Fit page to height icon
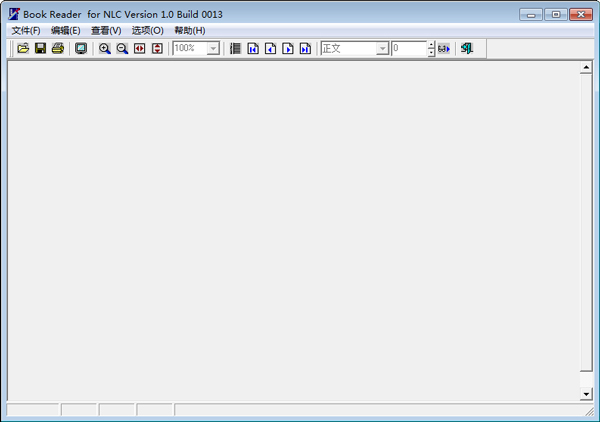The height and width of the screenshot is (422, 600). [x=157, y=48]
